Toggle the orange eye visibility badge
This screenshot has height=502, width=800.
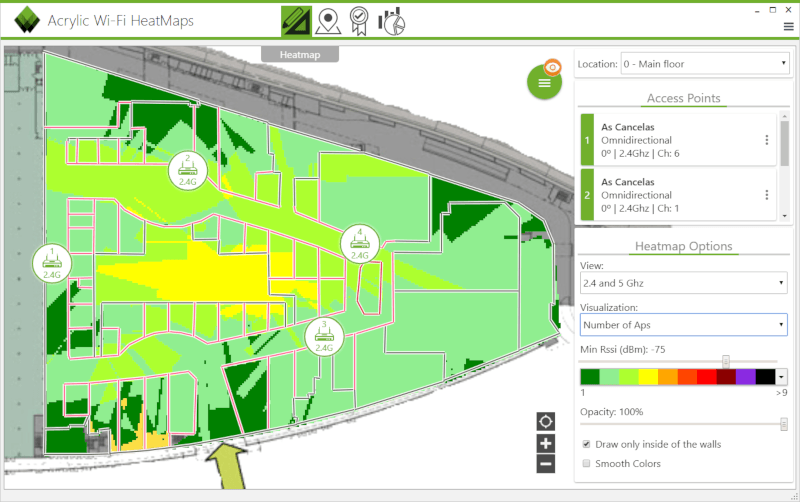[x=553, y=67]
